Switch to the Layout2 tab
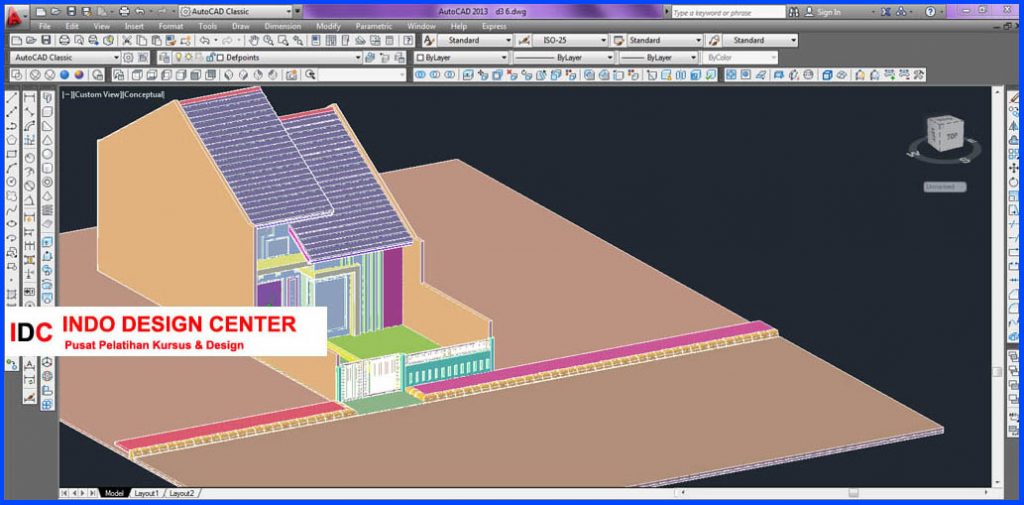1024x505 pixels. tap(182, 493)
